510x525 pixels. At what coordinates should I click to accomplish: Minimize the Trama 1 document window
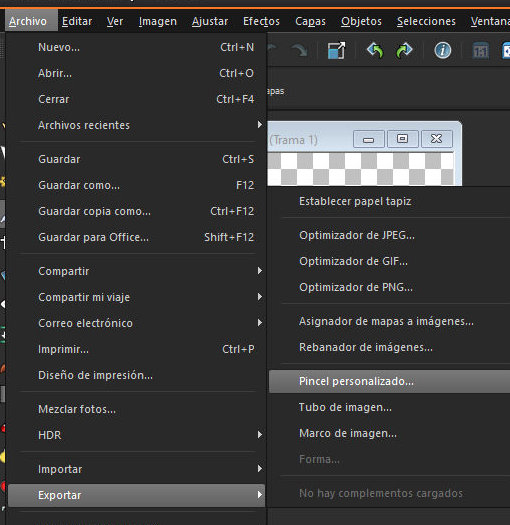pyautogui.click(x=368, y=139)
